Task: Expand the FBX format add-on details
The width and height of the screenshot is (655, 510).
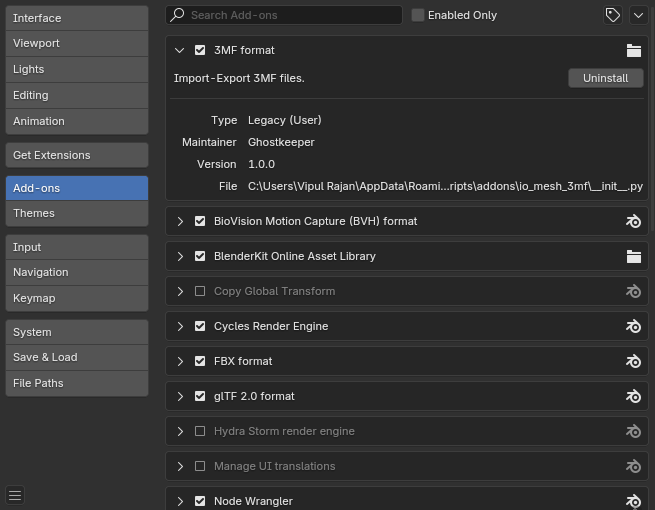Action: click(180, 361)
